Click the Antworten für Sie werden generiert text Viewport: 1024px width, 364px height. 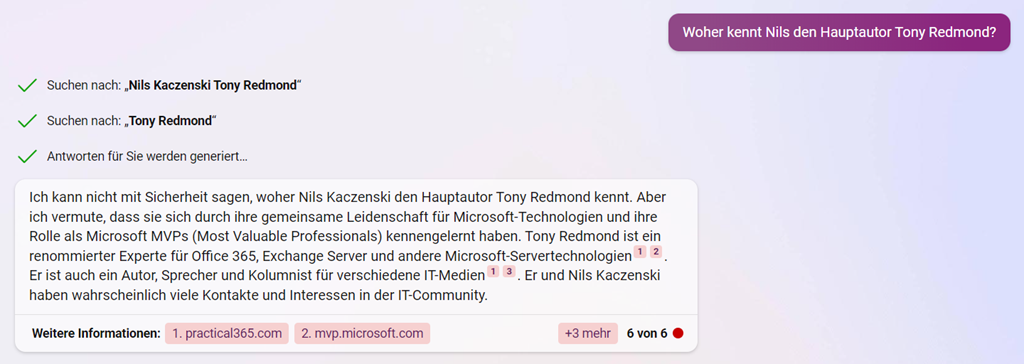(147, 157)
